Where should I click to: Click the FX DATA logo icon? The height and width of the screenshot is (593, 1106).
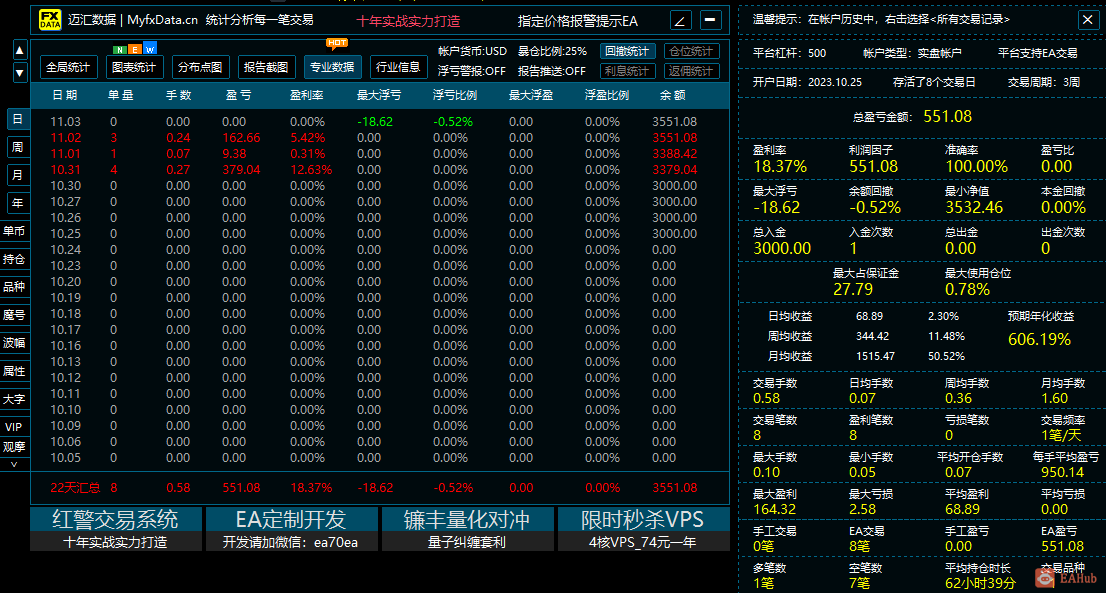point(49,20)
